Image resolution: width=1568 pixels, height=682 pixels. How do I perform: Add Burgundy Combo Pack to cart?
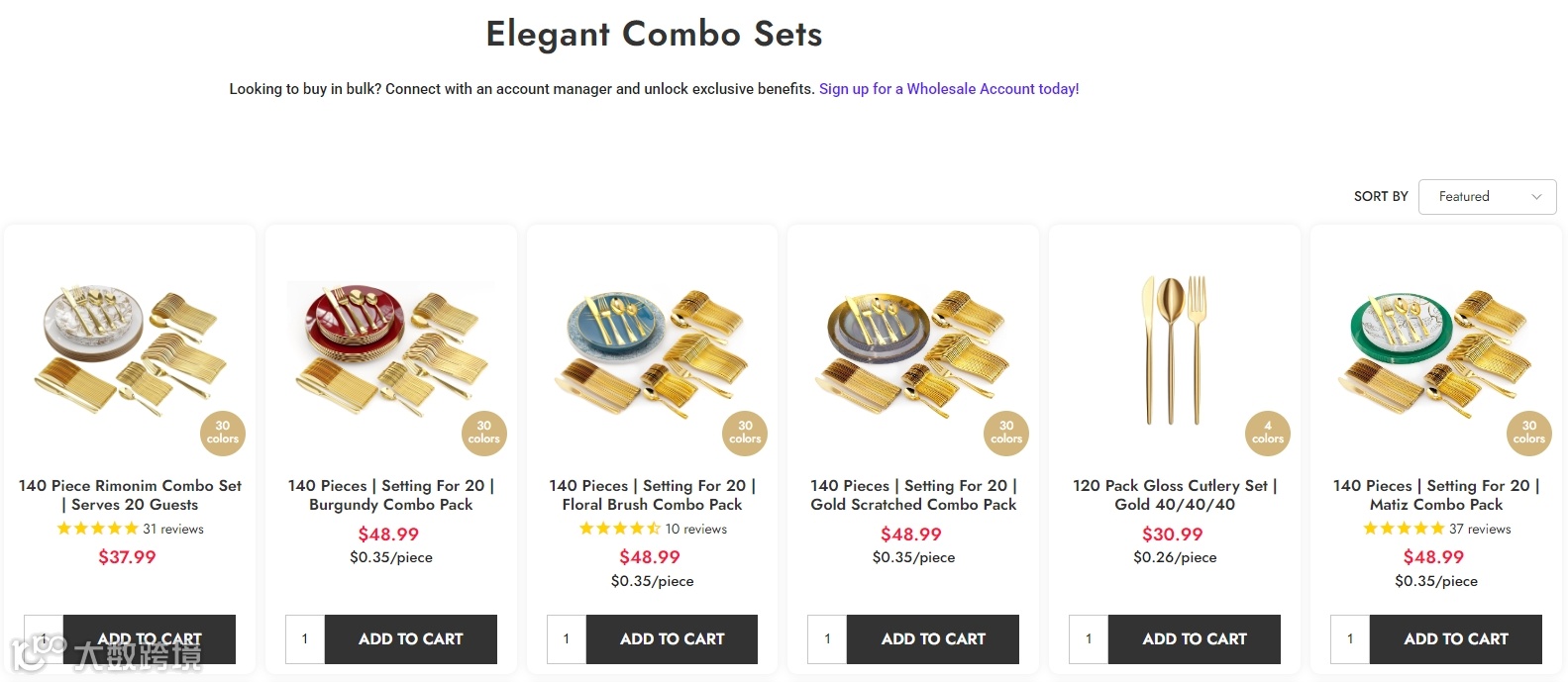[410, 639]
